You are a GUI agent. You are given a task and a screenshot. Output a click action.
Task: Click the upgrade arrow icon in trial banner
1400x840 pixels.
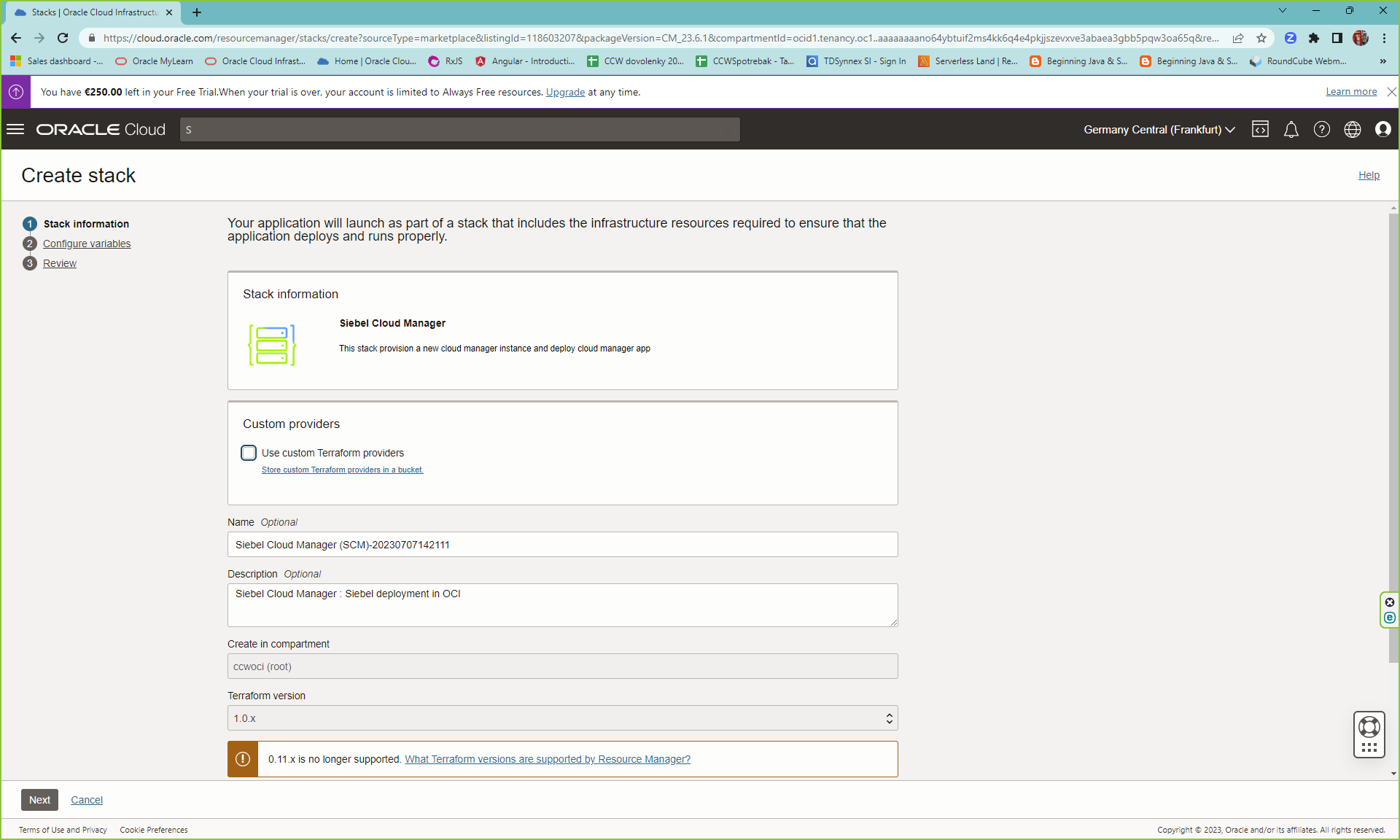click(x=16, y=92)
